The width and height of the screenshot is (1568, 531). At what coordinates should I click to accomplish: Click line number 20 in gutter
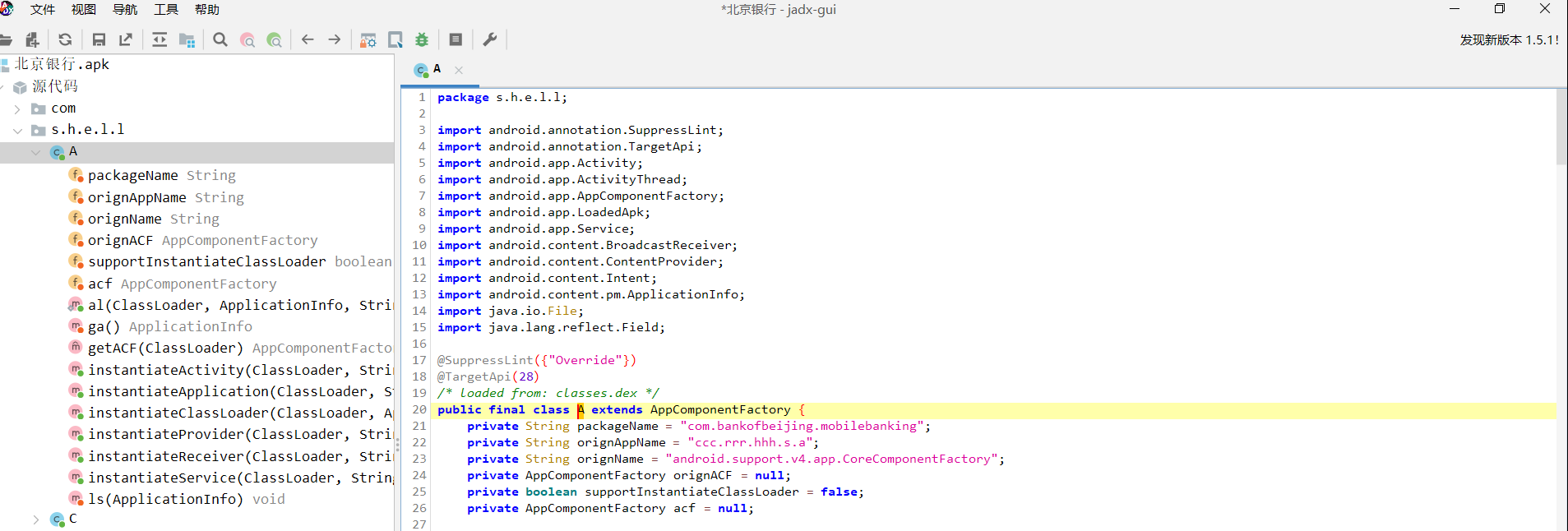[419, 410]
